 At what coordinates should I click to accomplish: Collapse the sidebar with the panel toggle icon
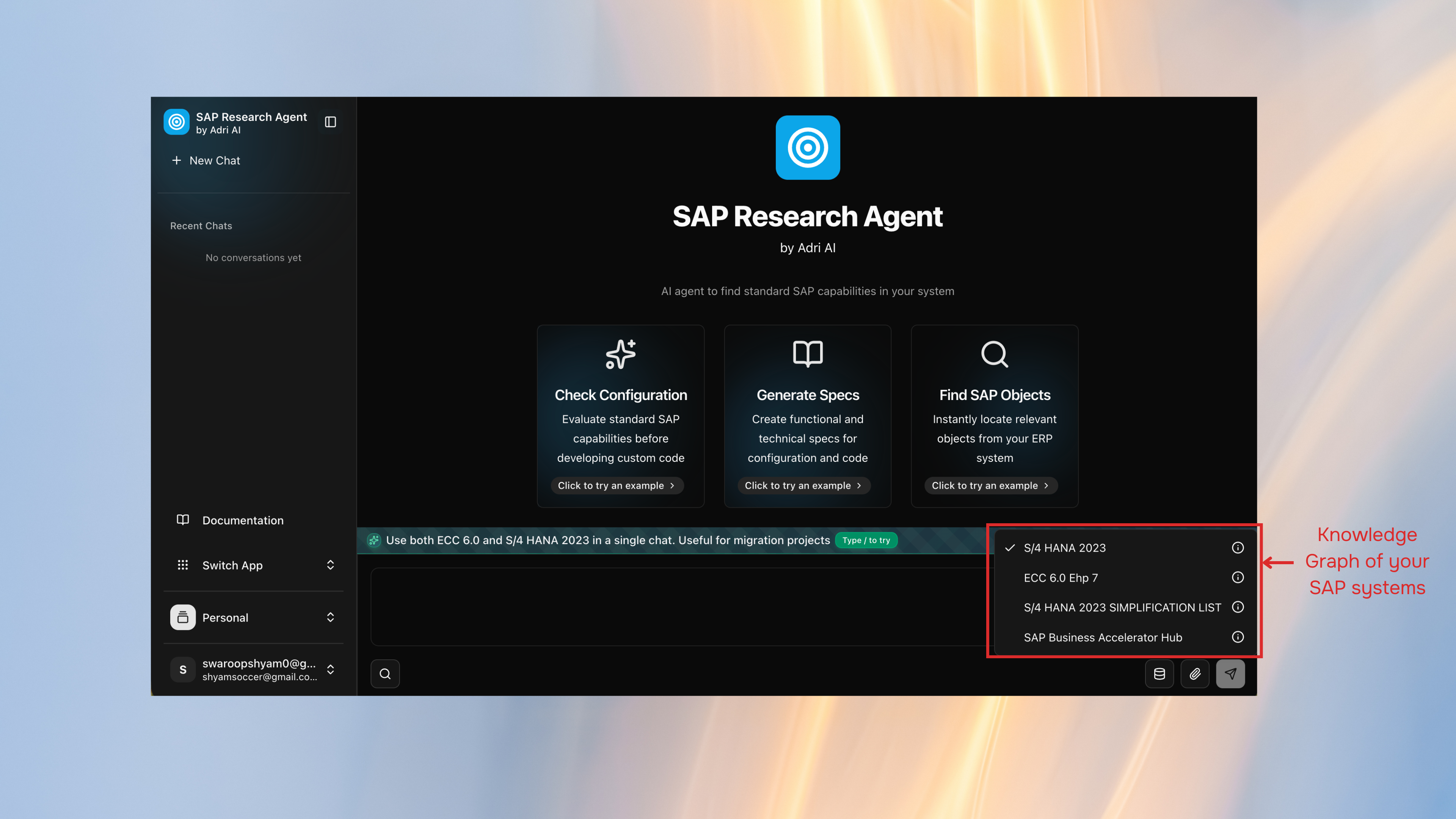[x=330, y=121]
